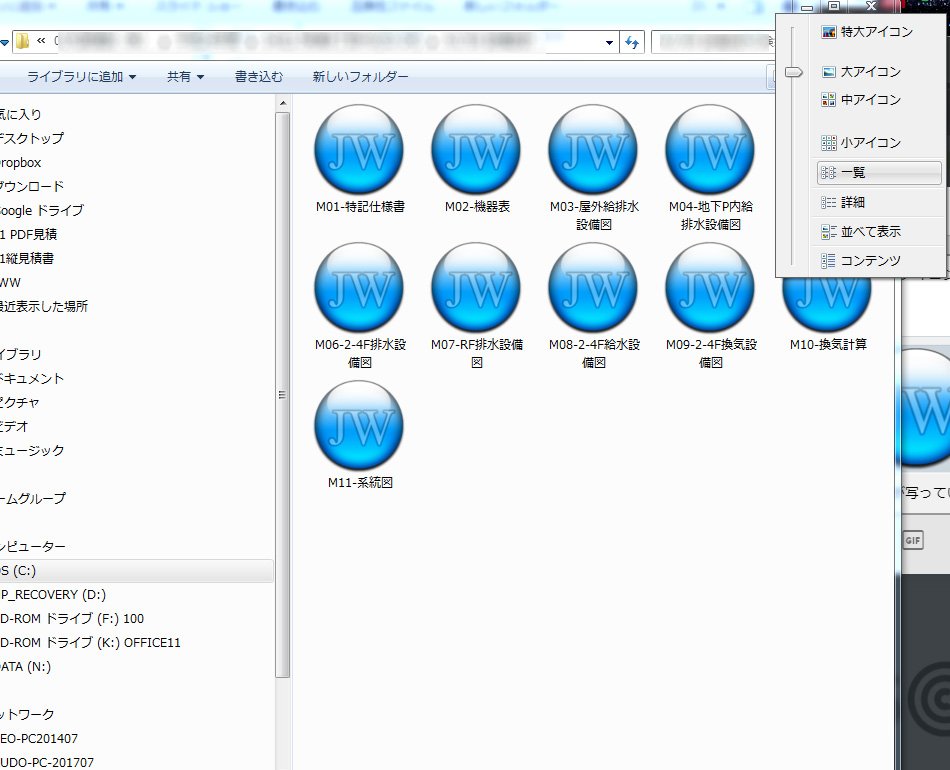Open Google ドライブ in navigation pane
Viewport: 950px width, 770px height.
pos(42,210)
